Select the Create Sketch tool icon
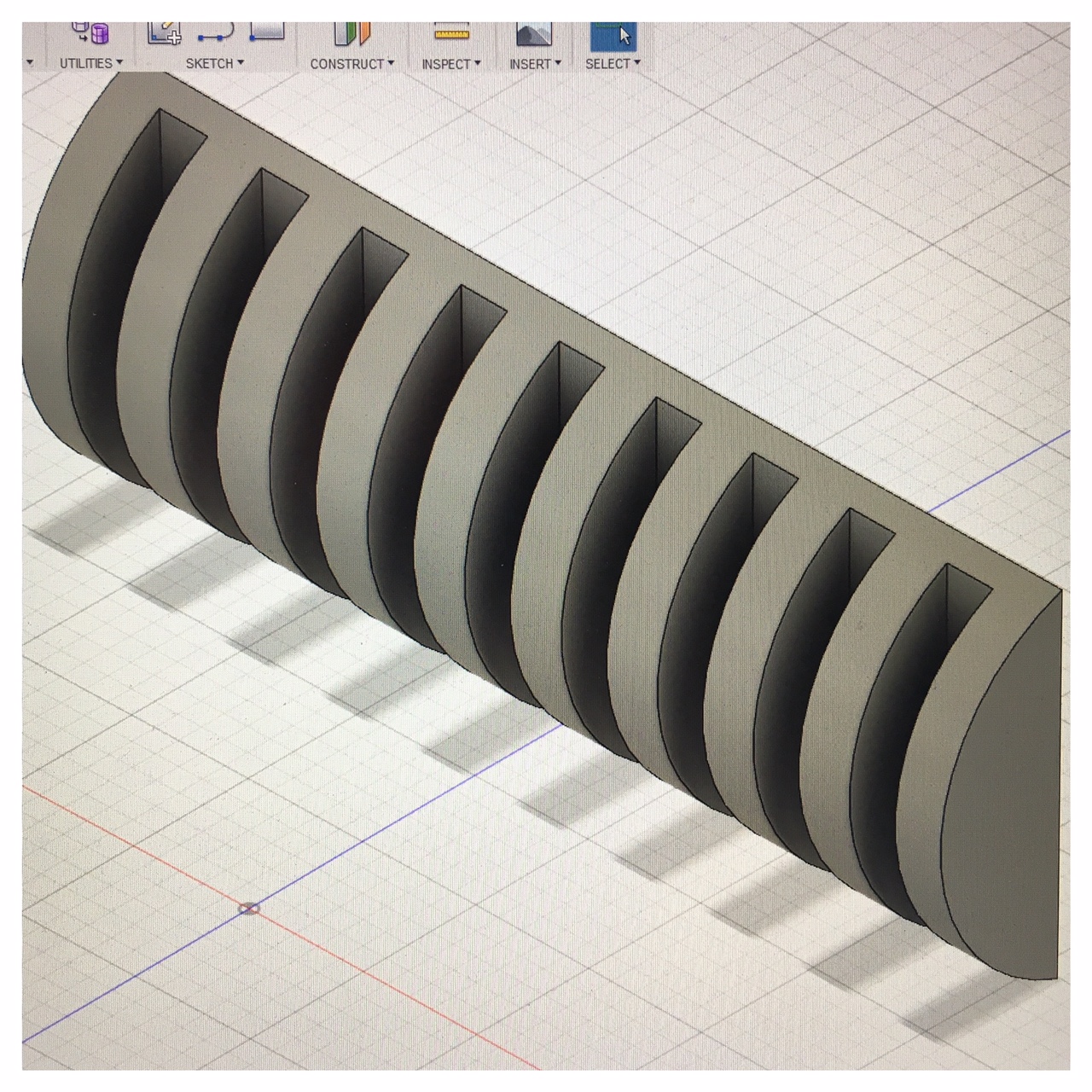This screenshot has height=1092, width=1092. click(164, 32)
